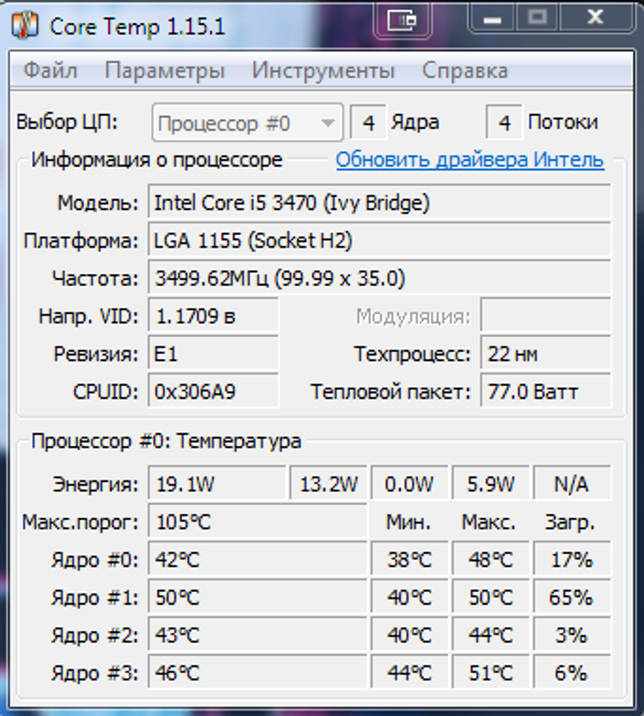Viewport: 644px width, 716px height.
Task: Click the power value 0.0W
Action: 409,484
